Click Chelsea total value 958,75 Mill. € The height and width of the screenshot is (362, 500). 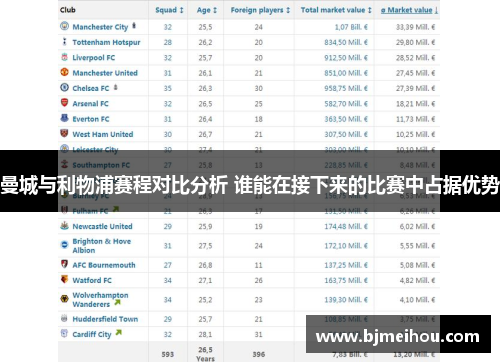click(x=346, y=88)
